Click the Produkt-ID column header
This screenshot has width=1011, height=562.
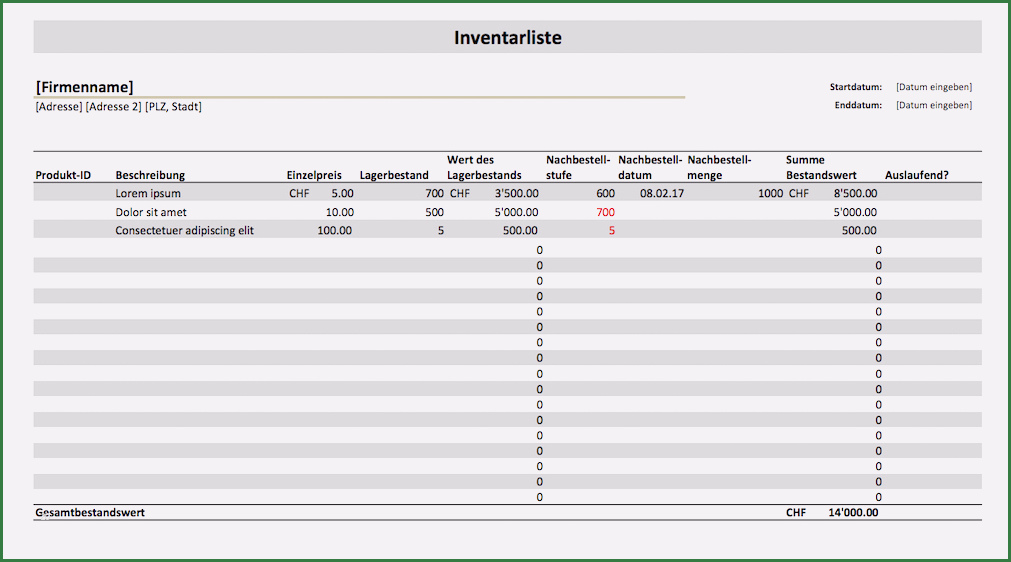click(x=63, y=175)
